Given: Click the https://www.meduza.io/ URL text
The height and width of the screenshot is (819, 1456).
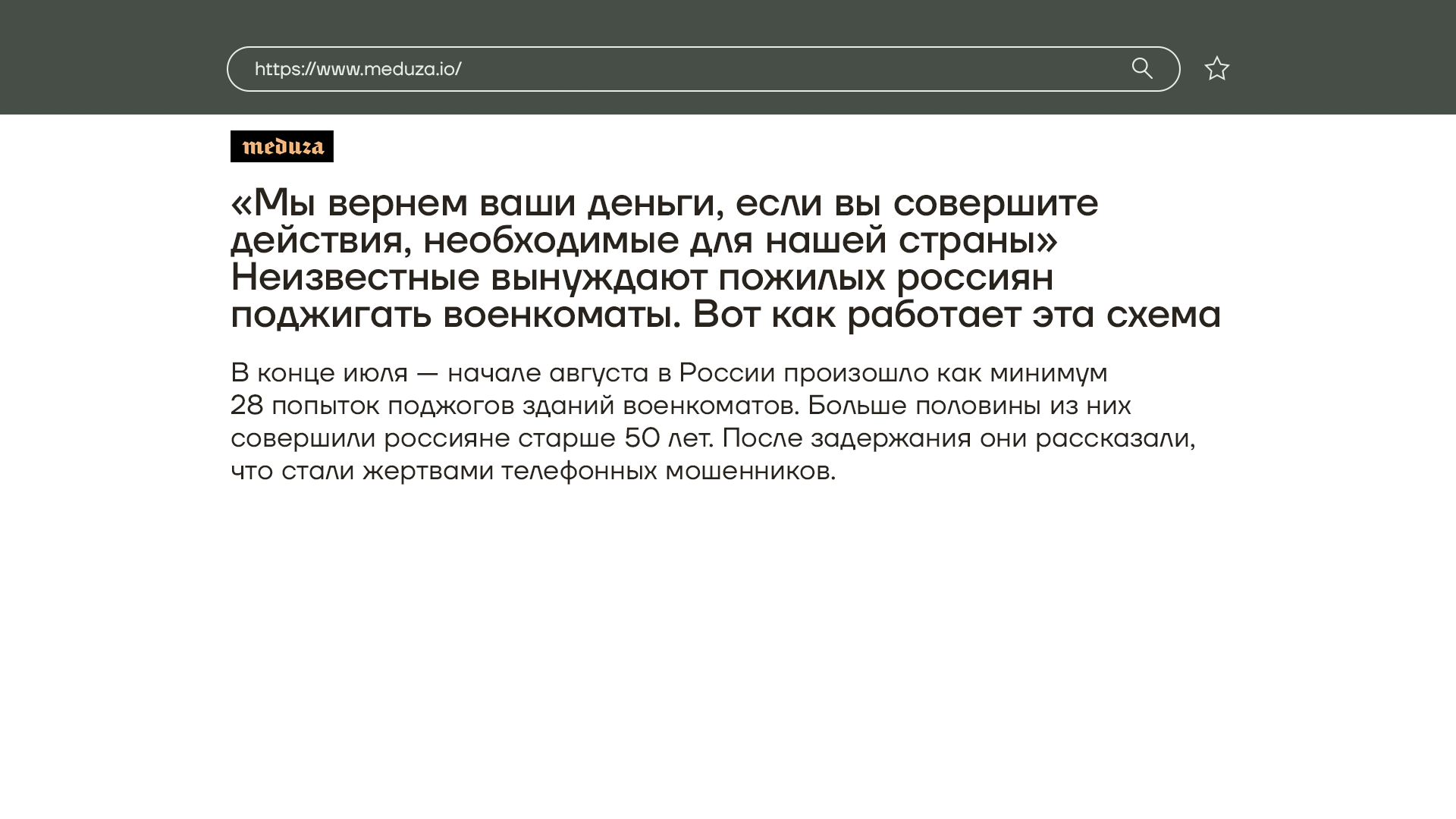Looking at the screenshot, I should click(357, 69).
